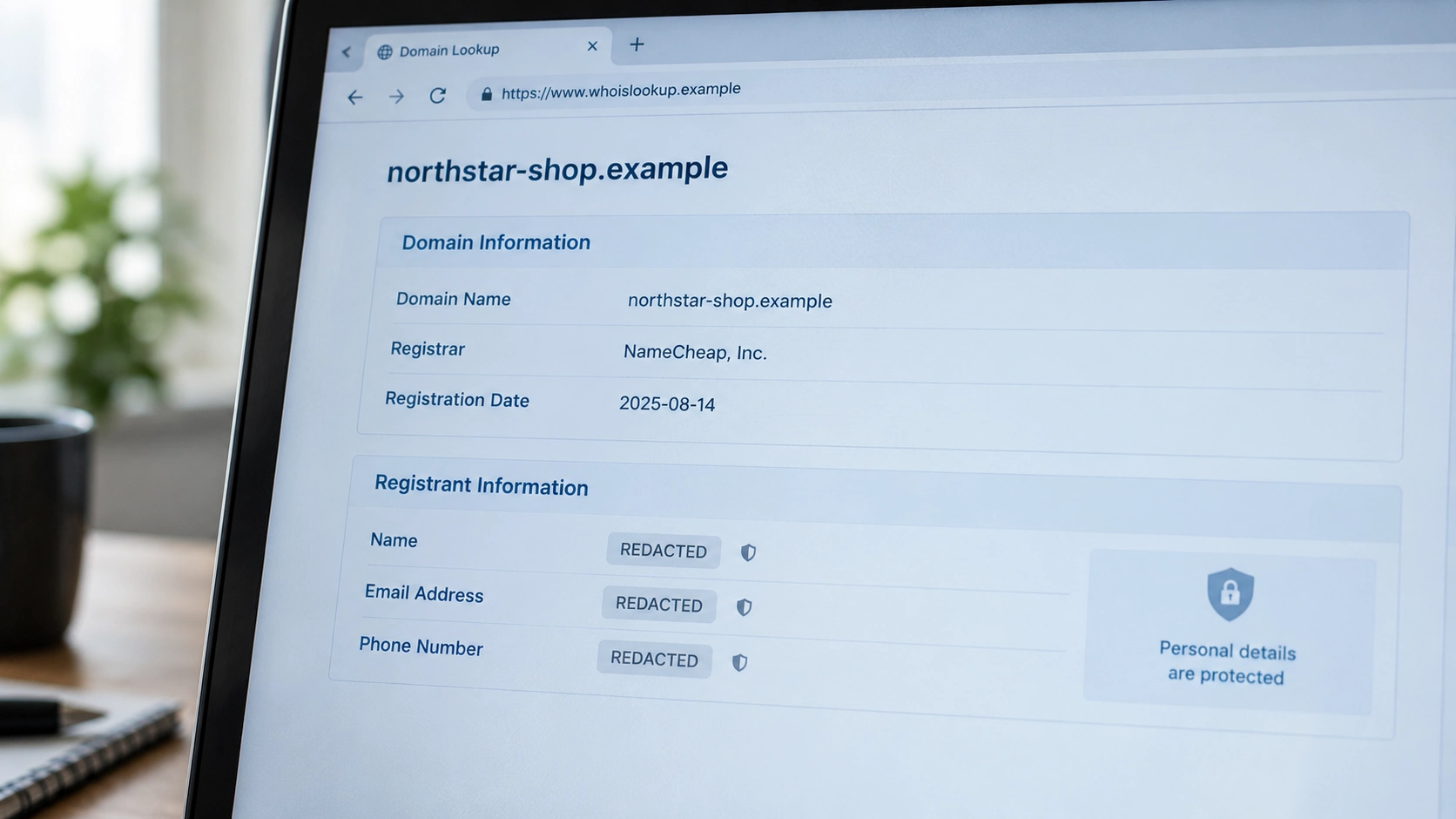Image resolution: width=1456 pixels, height=819 pixels.
Task: Click the northstar-shop.example page heading
Action: click(x=557, y=169)
